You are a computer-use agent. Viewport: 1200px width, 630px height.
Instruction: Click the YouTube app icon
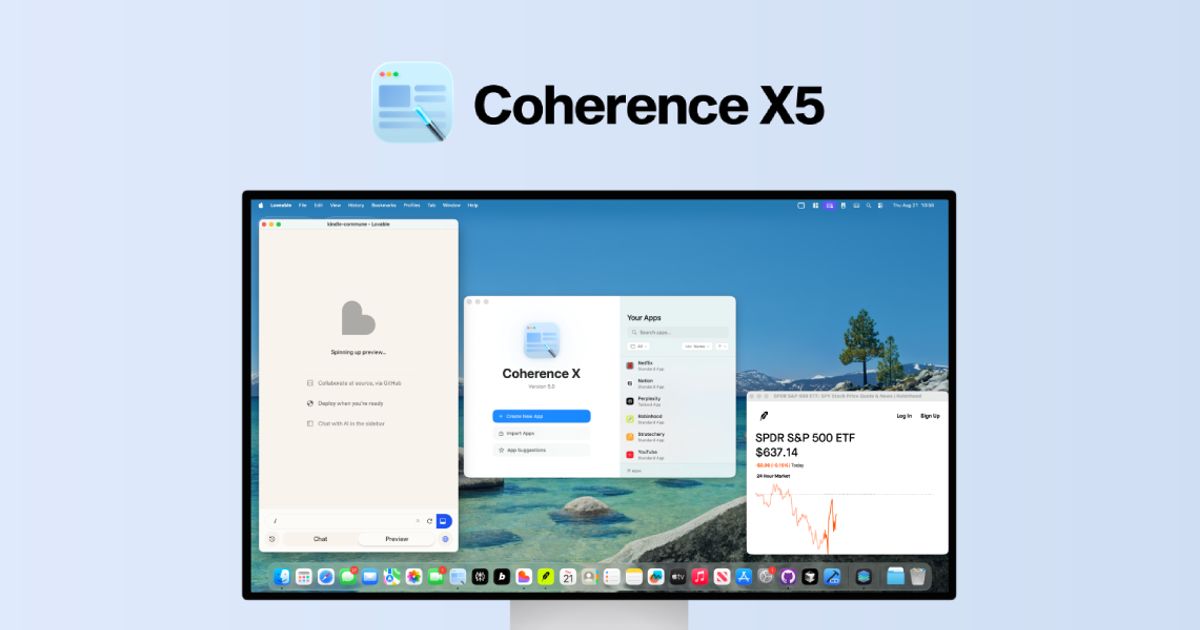click(x=630, y=454)
